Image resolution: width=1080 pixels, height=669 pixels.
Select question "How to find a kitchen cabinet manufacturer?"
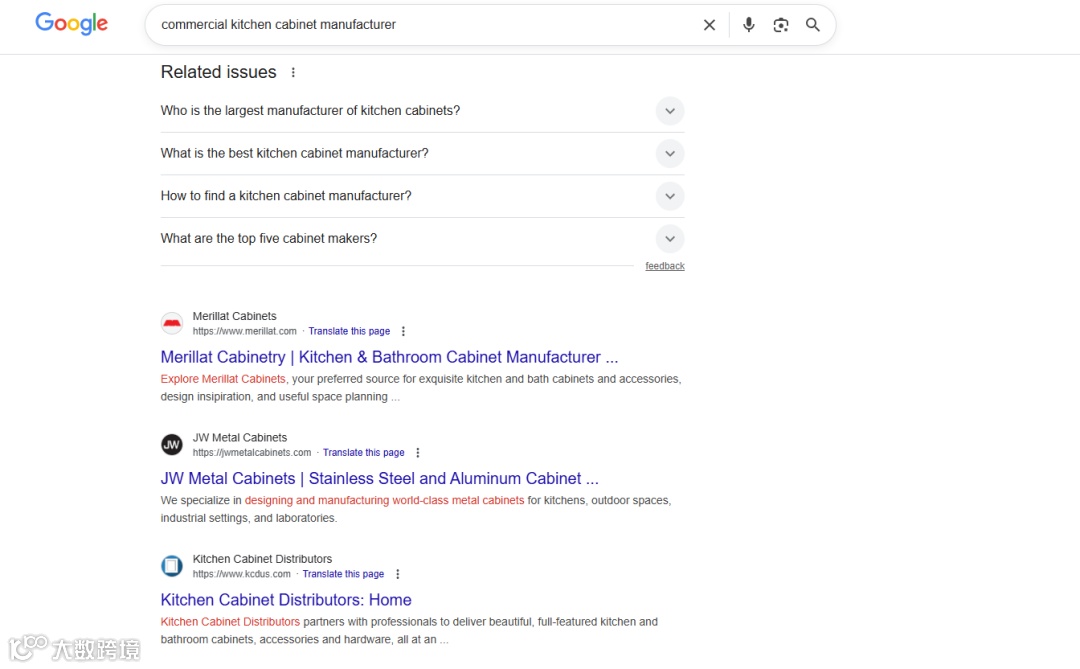point(286,196)
